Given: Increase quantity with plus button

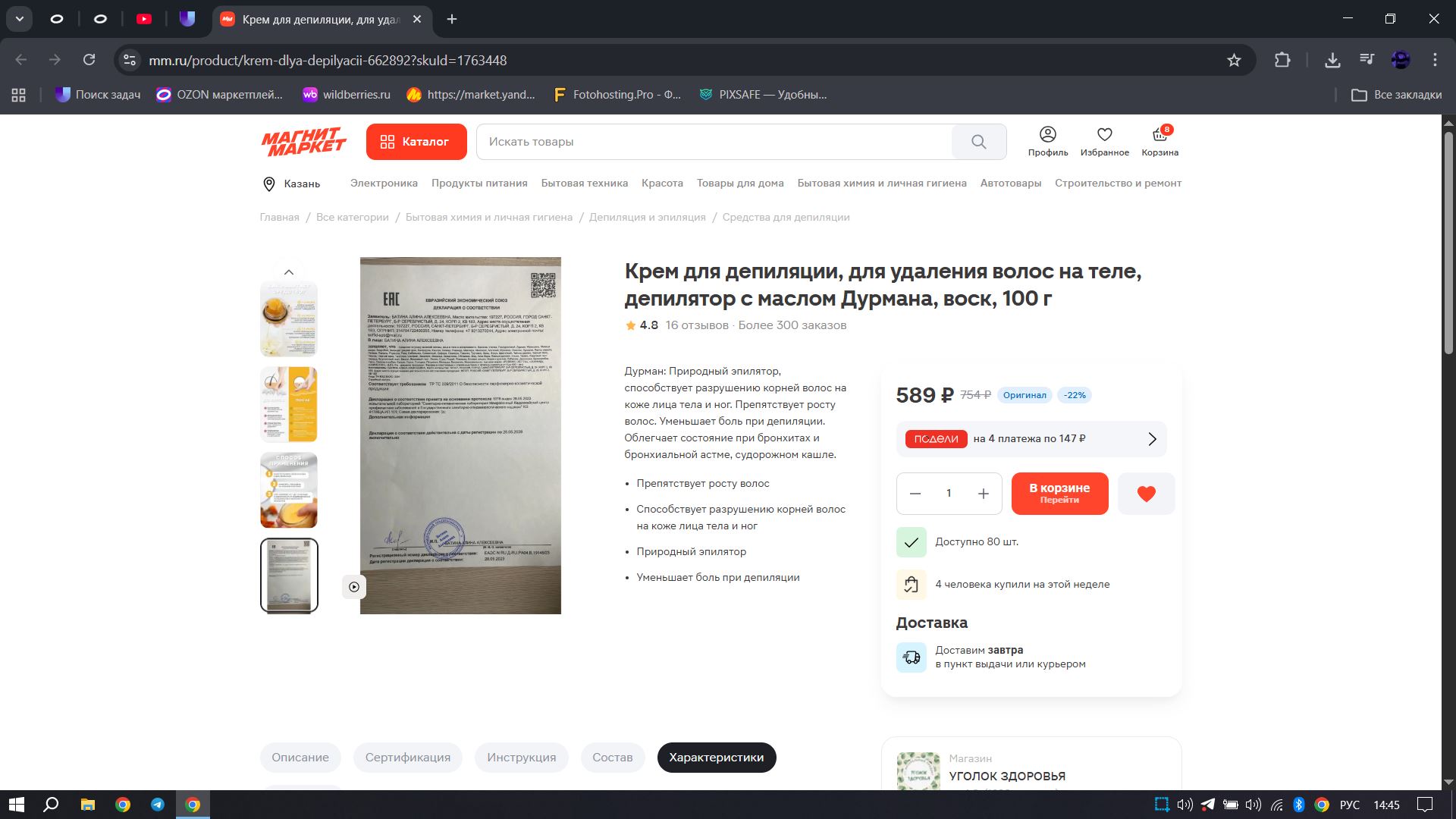Looking at the screenshot, I should point(983,494).
